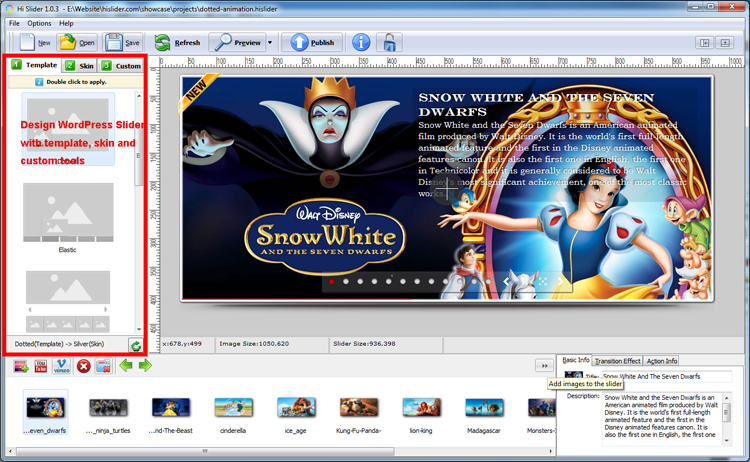Save the current project
This screenshot has height=462, width=750.
pos(122,43)
